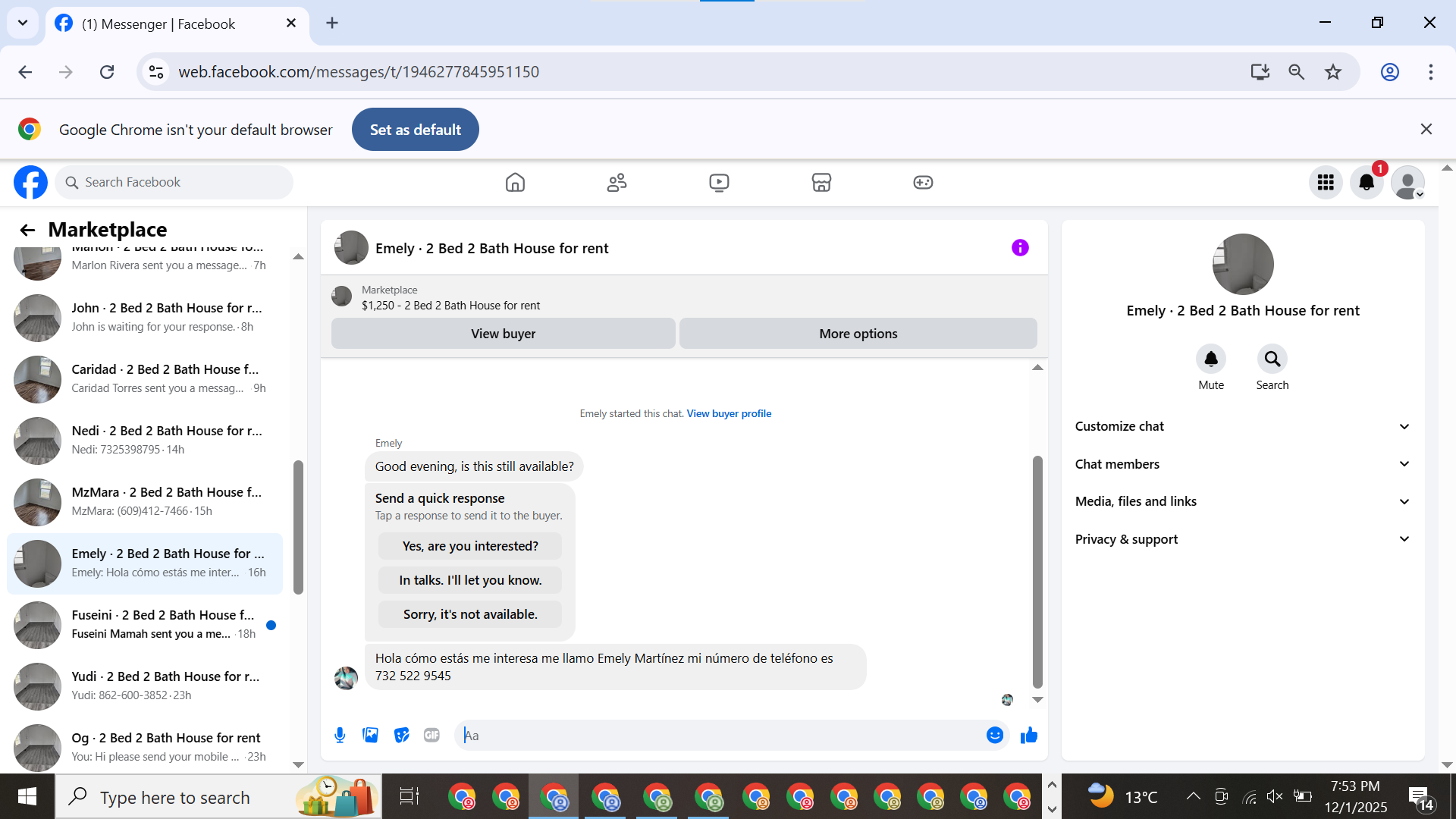Dismiss the default browser banner
The height and width of the screenshot is (819, 1456).
[1426, 129]
